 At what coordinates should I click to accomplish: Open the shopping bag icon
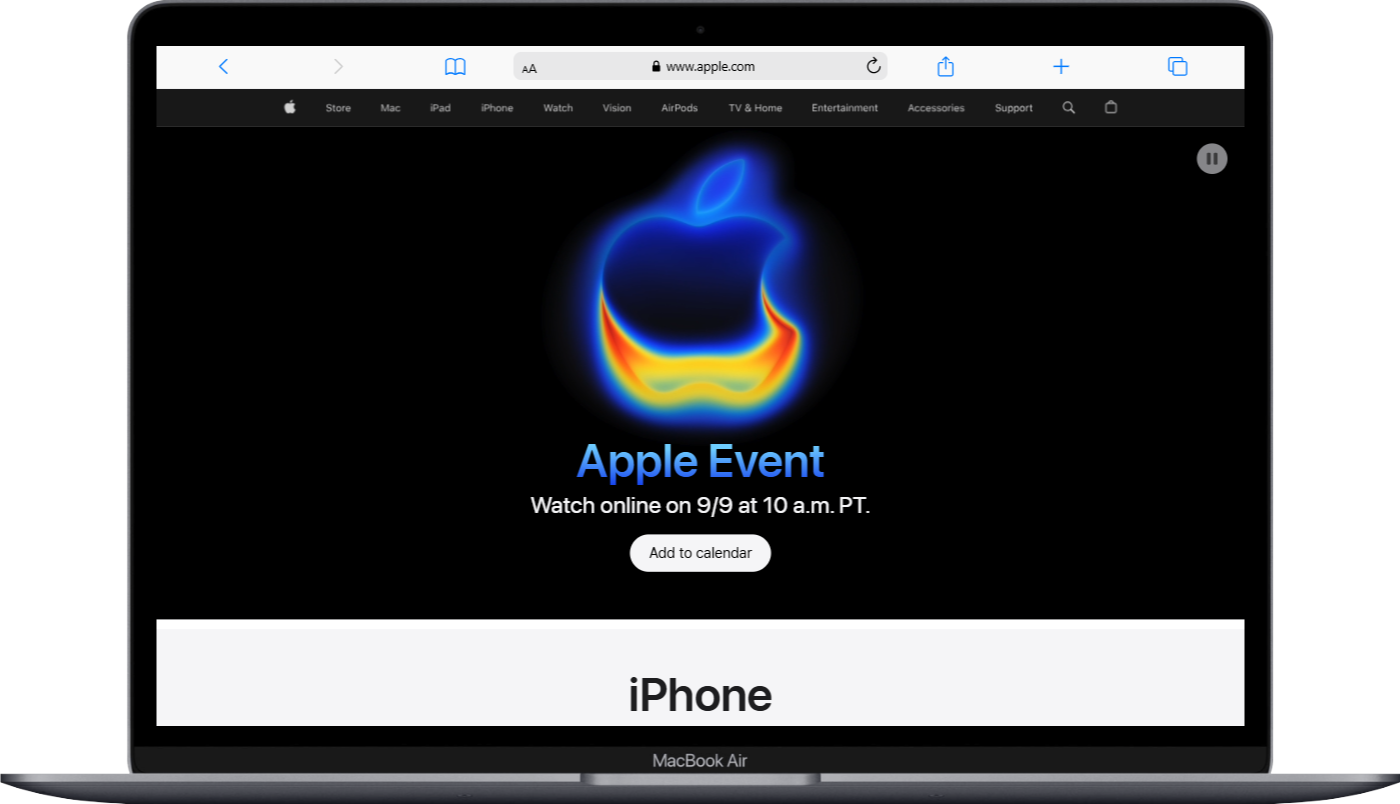pos(1110,107)
